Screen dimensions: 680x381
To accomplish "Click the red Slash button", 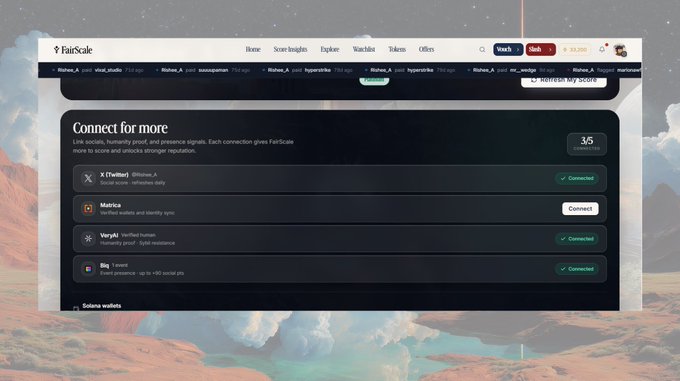I will coord(540,49).
